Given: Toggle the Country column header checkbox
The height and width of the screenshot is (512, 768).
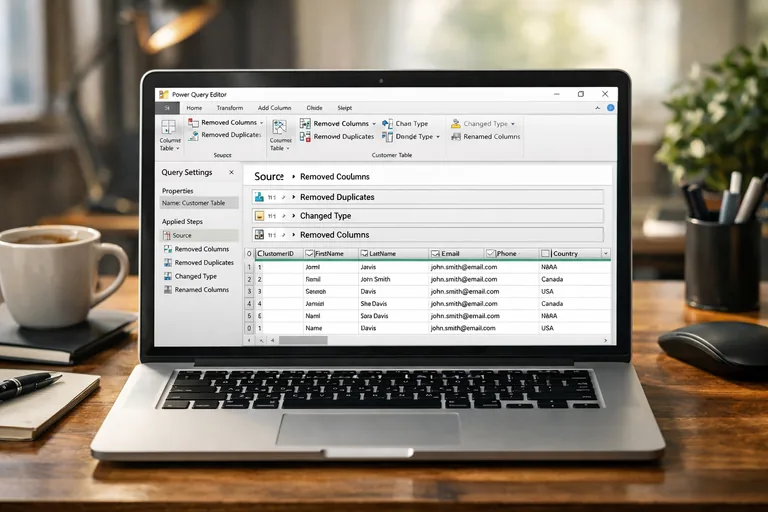Looking at the screenshot, I should click(545, 253).
